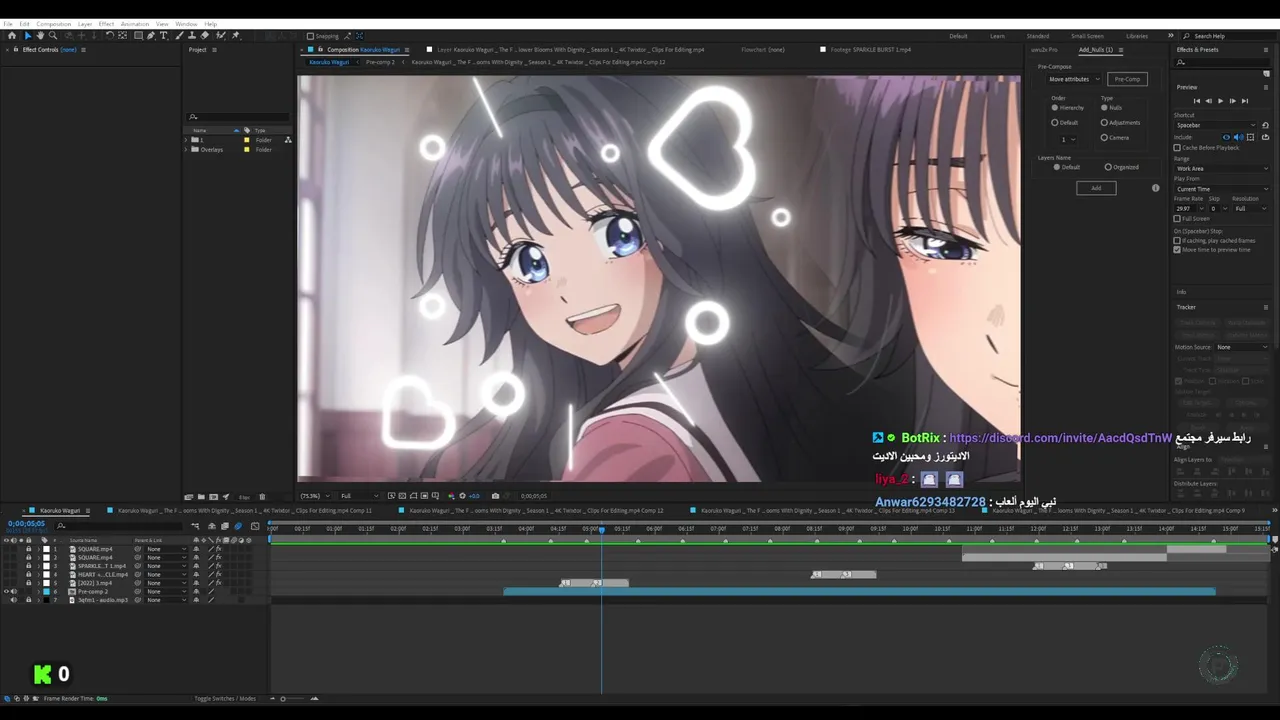Select the Organized layers name option
Screen dimensions: 1280x720
pos(1108,167)
